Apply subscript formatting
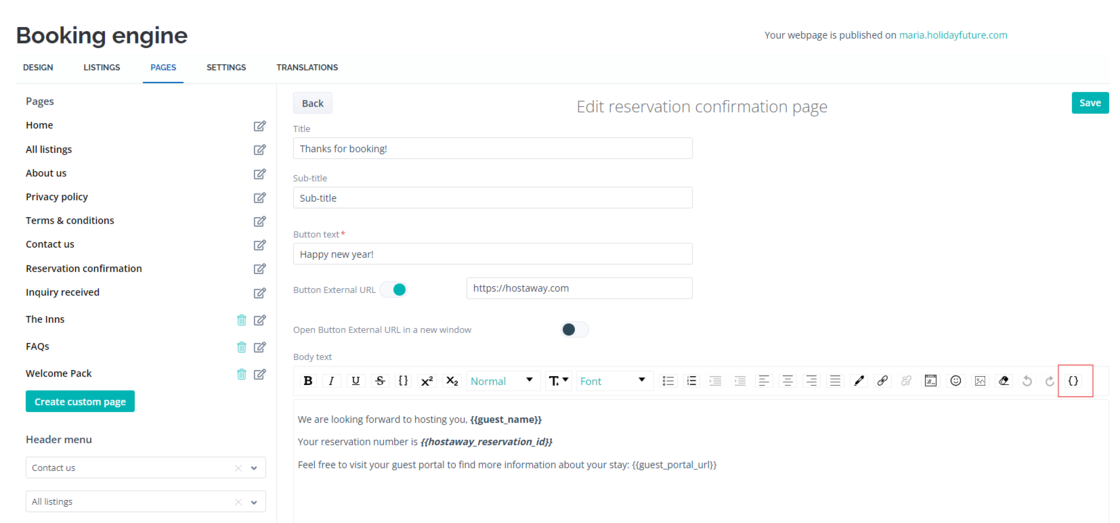Screen dimensions: 1120x523 click(451, 381)
